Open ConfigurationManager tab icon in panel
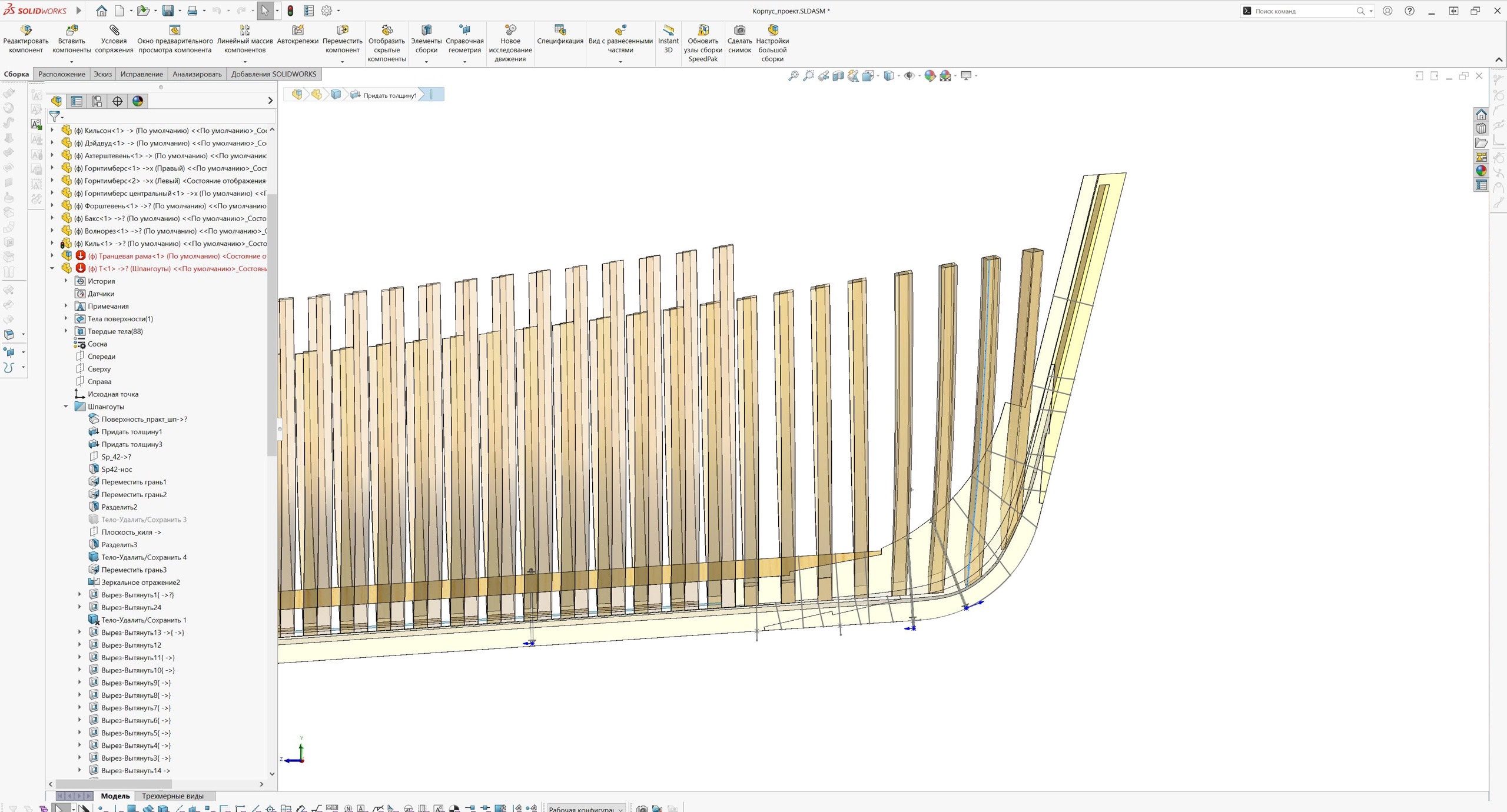The image size is (1507, 812). 97,101
